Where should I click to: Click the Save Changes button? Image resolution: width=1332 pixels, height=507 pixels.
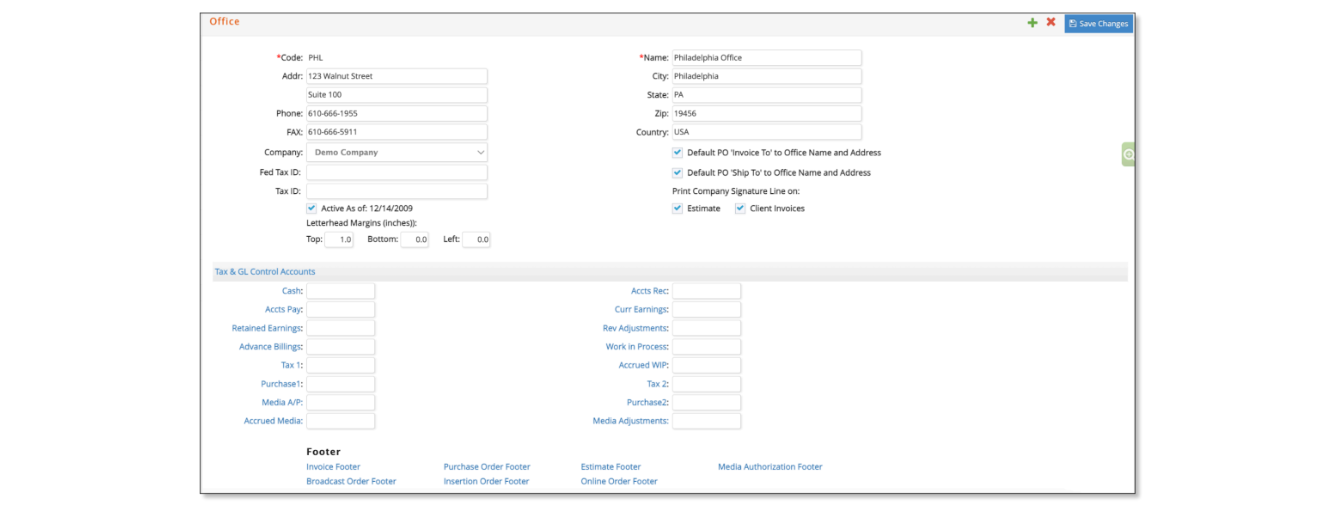(x=1098, y=23)
